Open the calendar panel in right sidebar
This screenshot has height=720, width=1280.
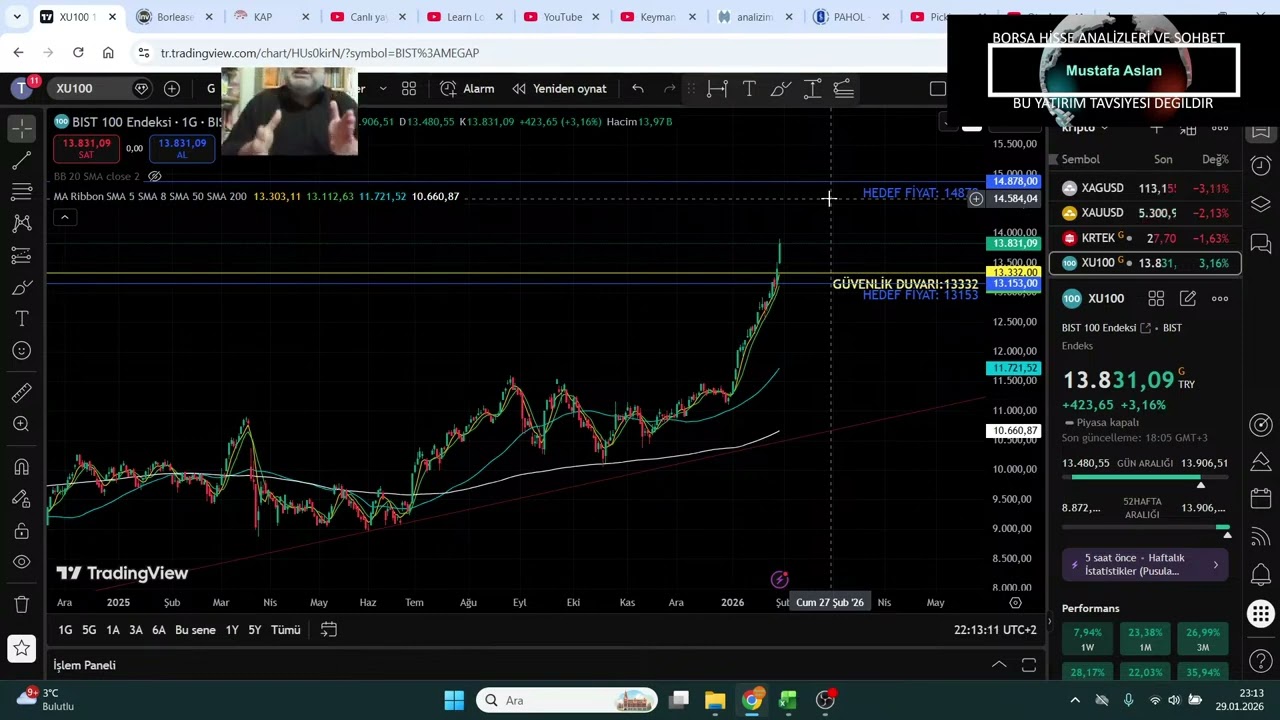point(1261,497)
